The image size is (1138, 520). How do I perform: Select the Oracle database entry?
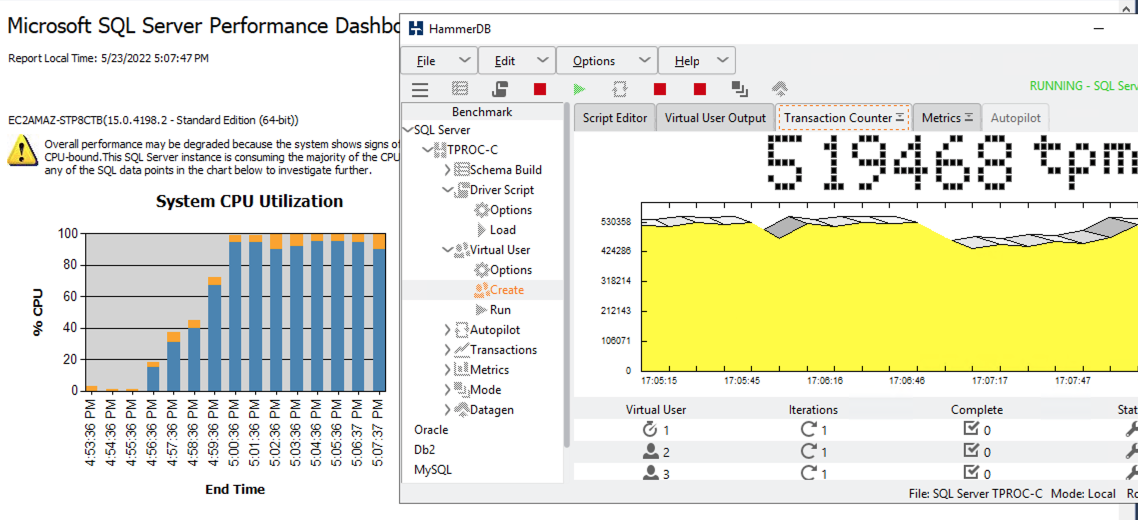point(431,430)
